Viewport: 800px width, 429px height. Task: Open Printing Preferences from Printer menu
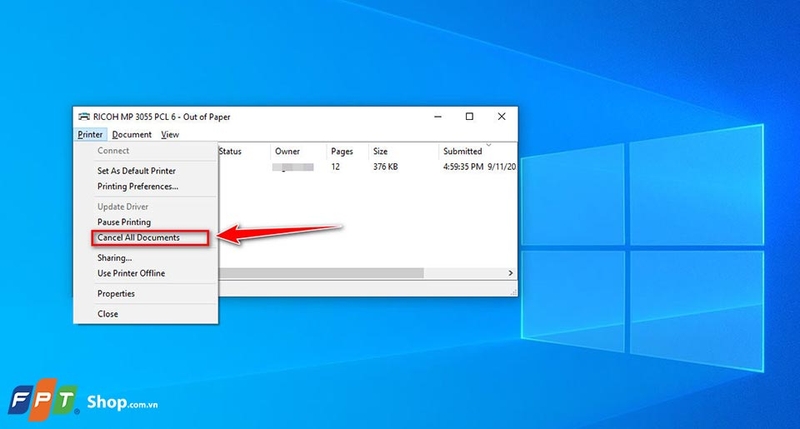click(138, 187)
